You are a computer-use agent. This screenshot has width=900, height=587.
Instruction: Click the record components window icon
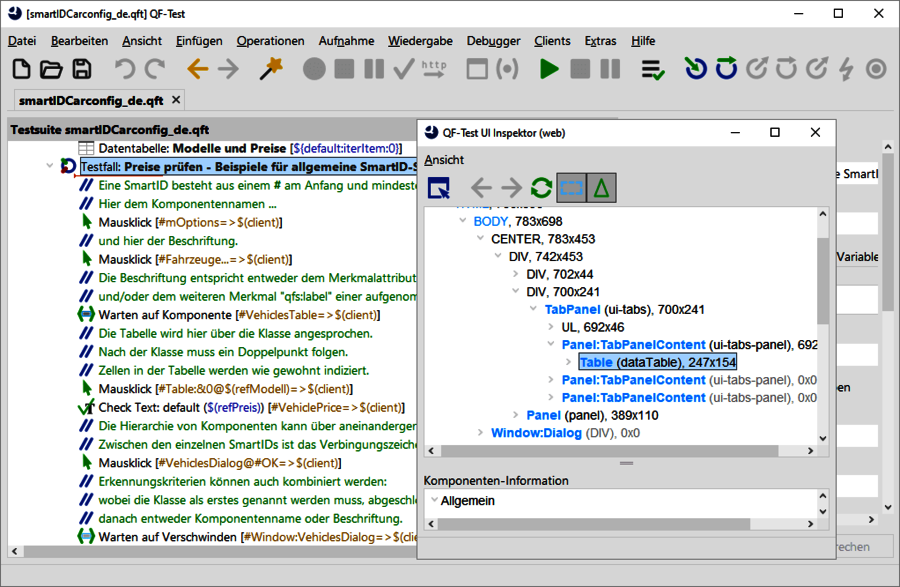[x=477, y=69]
